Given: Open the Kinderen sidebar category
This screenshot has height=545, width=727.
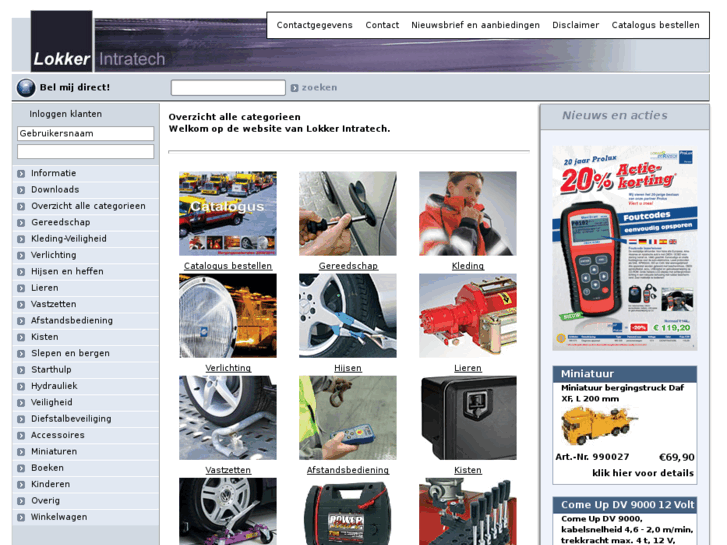Looking at the screenshot, I should click(51, 484).
